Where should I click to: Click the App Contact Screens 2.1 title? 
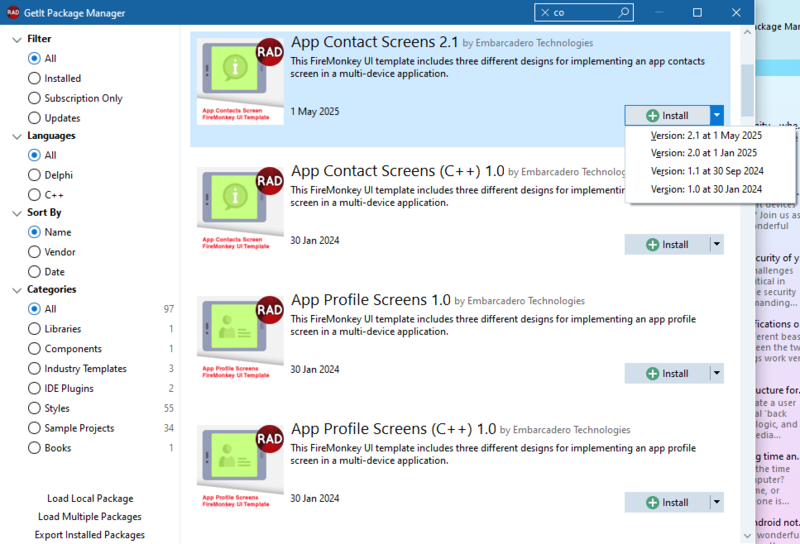tap(374, 42)
